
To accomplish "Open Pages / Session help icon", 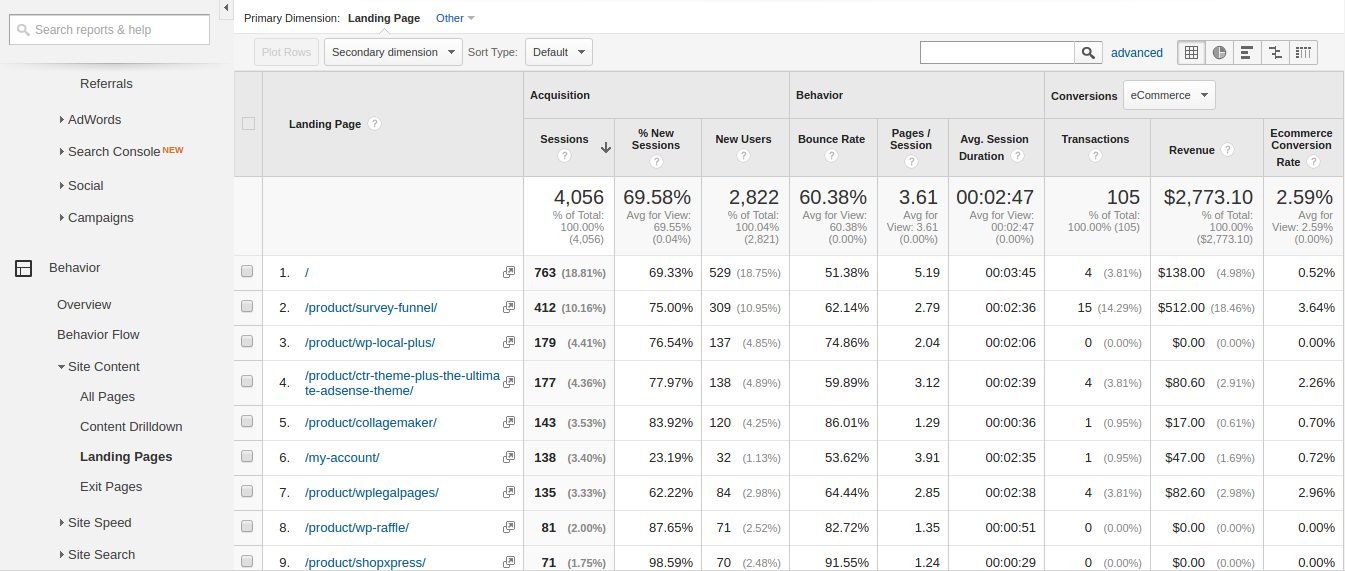I will click(911, 162).
